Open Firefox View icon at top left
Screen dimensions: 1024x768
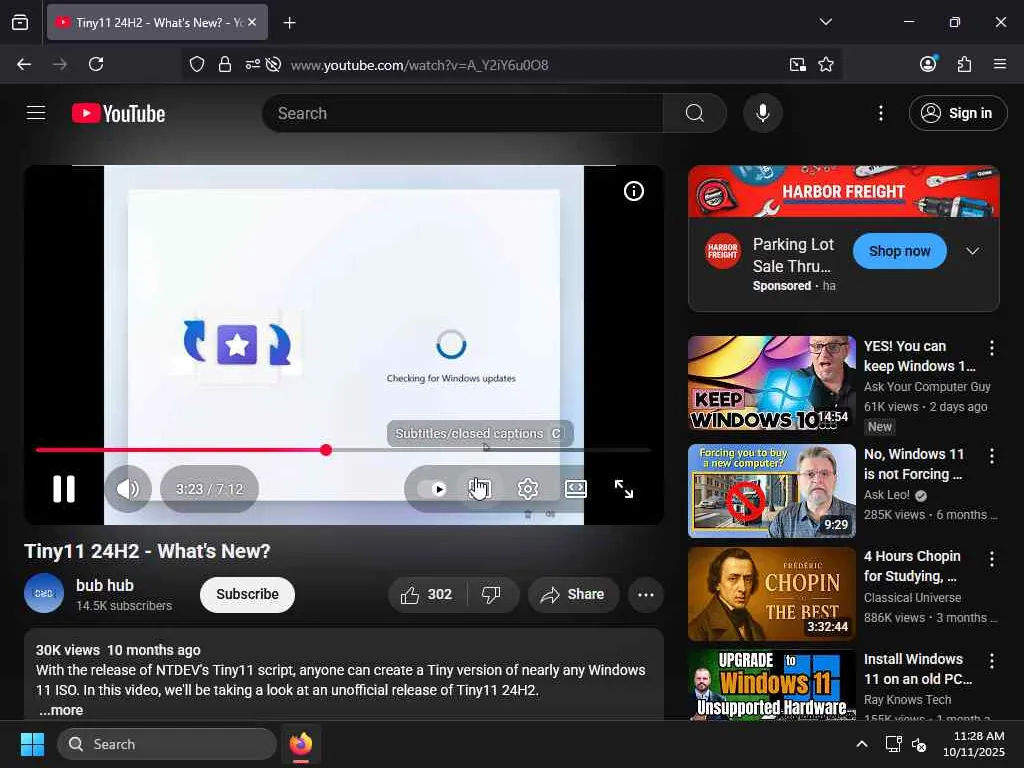(20, 22)
